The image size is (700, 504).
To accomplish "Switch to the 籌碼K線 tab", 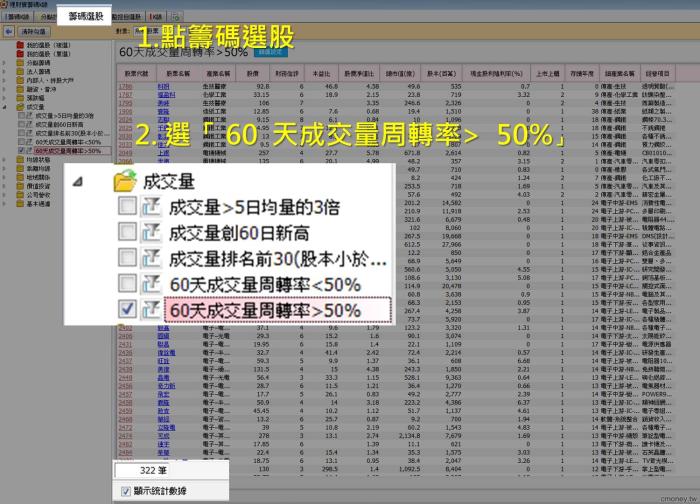I will click(18, 17).
